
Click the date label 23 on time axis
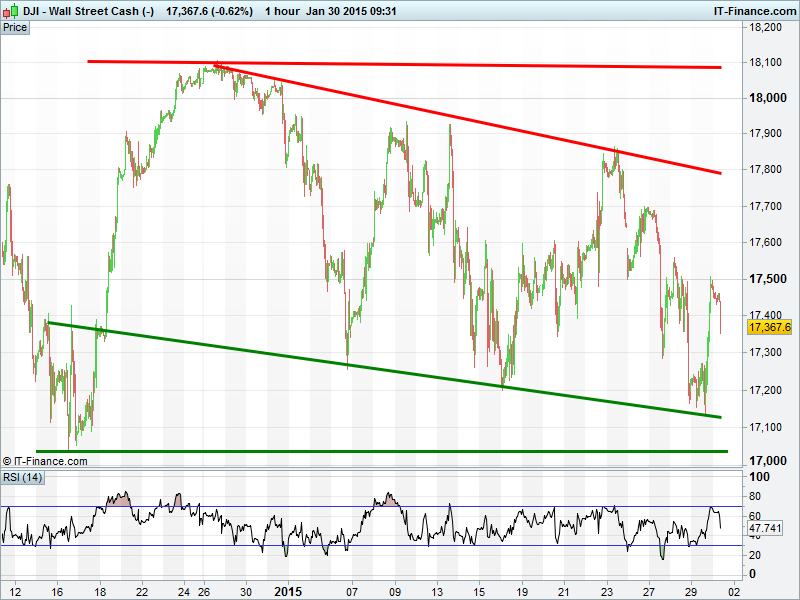pos(607,592)
